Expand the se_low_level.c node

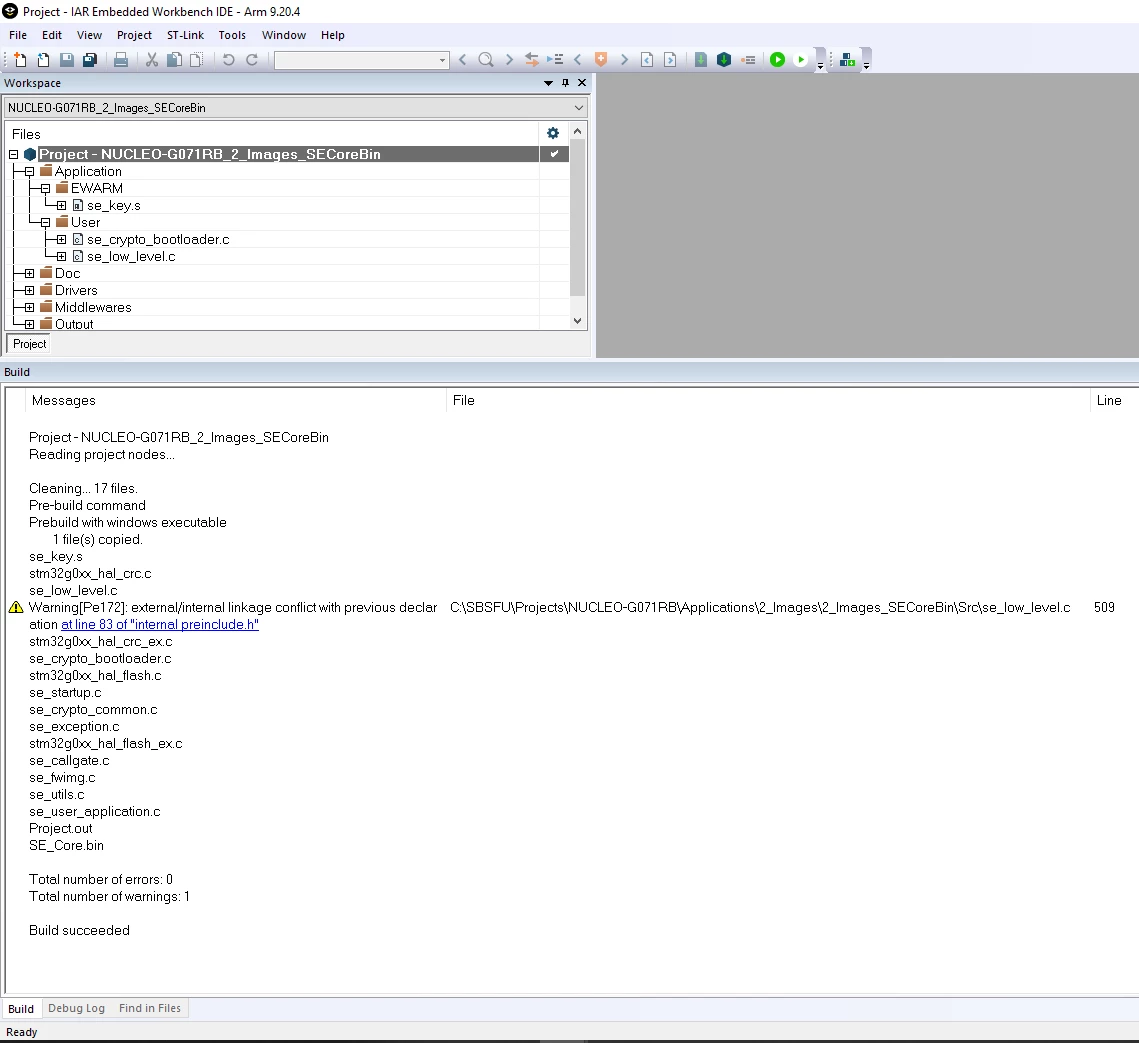coord(61,256)
